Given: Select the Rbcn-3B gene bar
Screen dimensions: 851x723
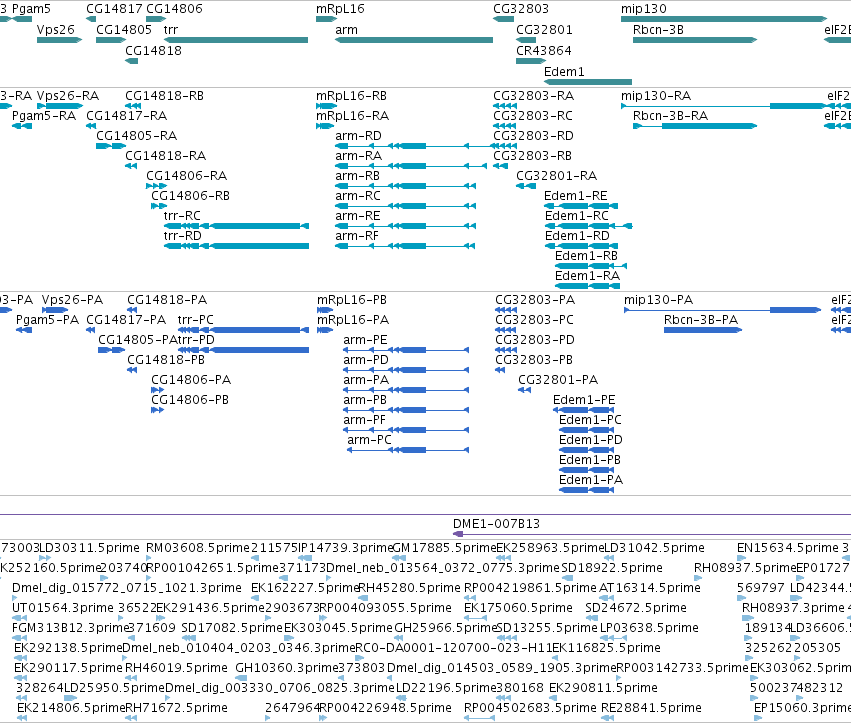Looking at the screenshot, I should [695, 40].
